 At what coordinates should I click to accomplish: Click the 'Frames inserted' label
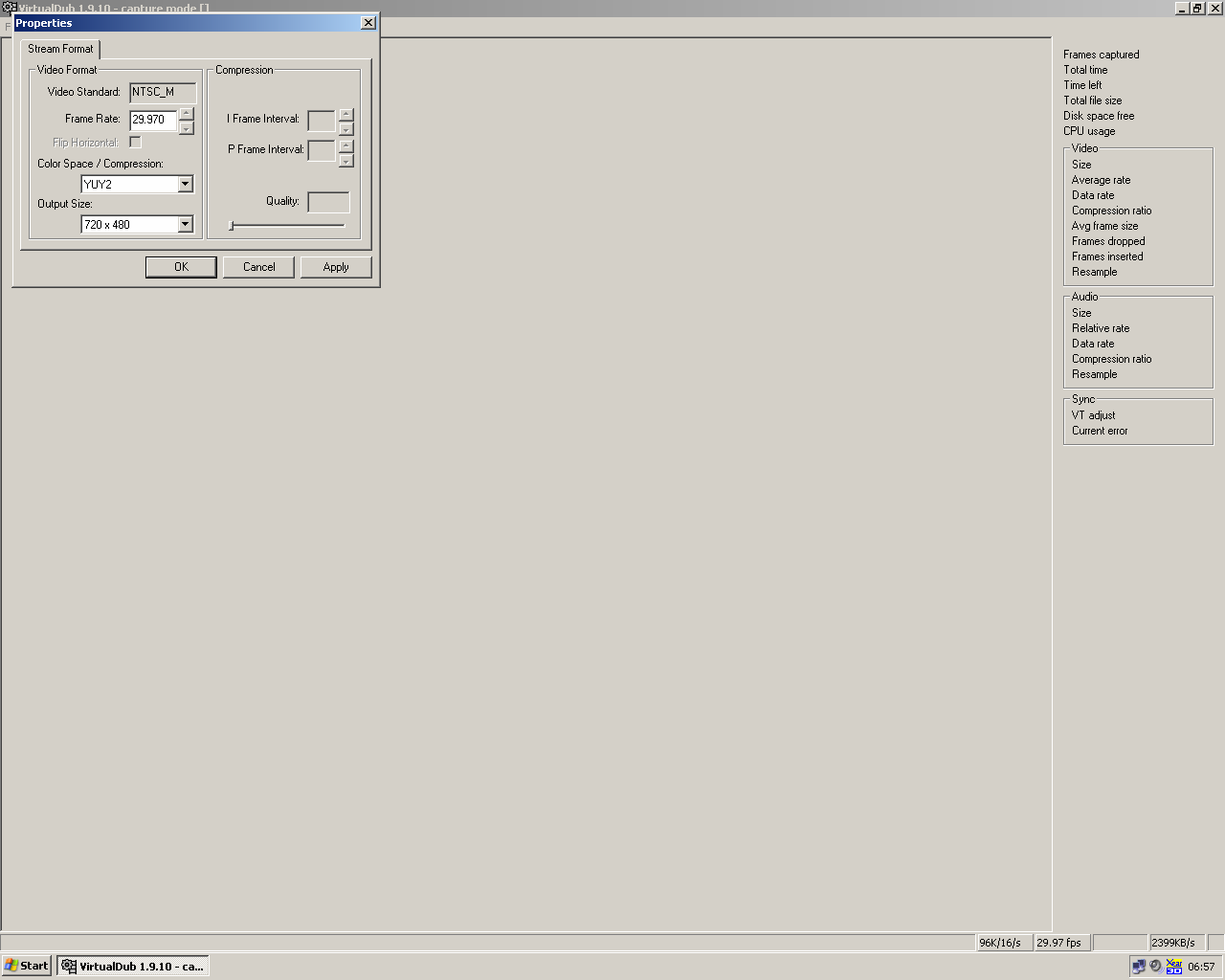tap(1107, 256)
